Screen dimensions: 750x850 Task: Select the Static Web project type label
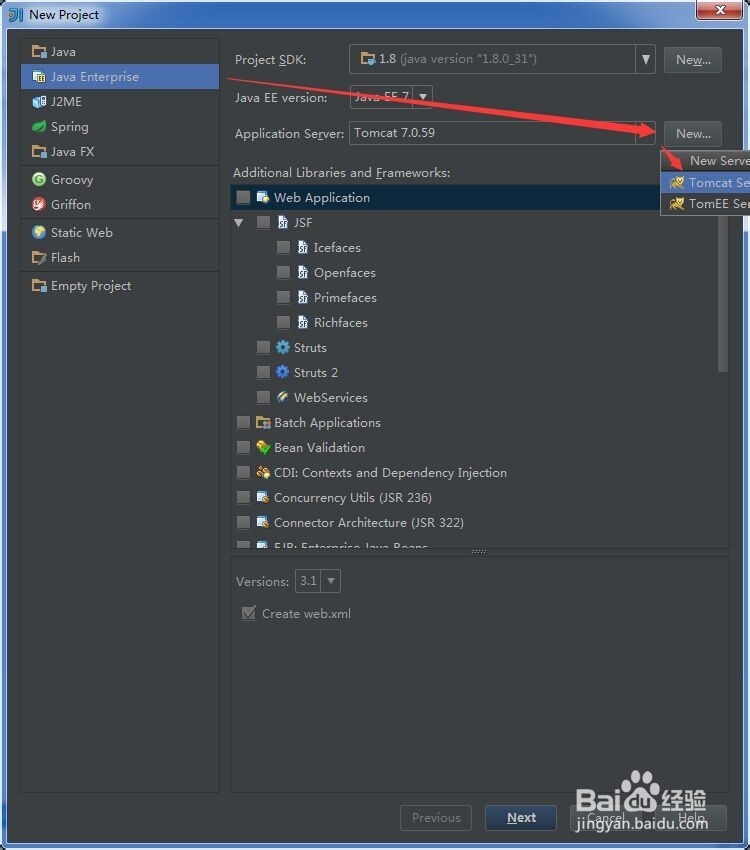tap(81, 233)
